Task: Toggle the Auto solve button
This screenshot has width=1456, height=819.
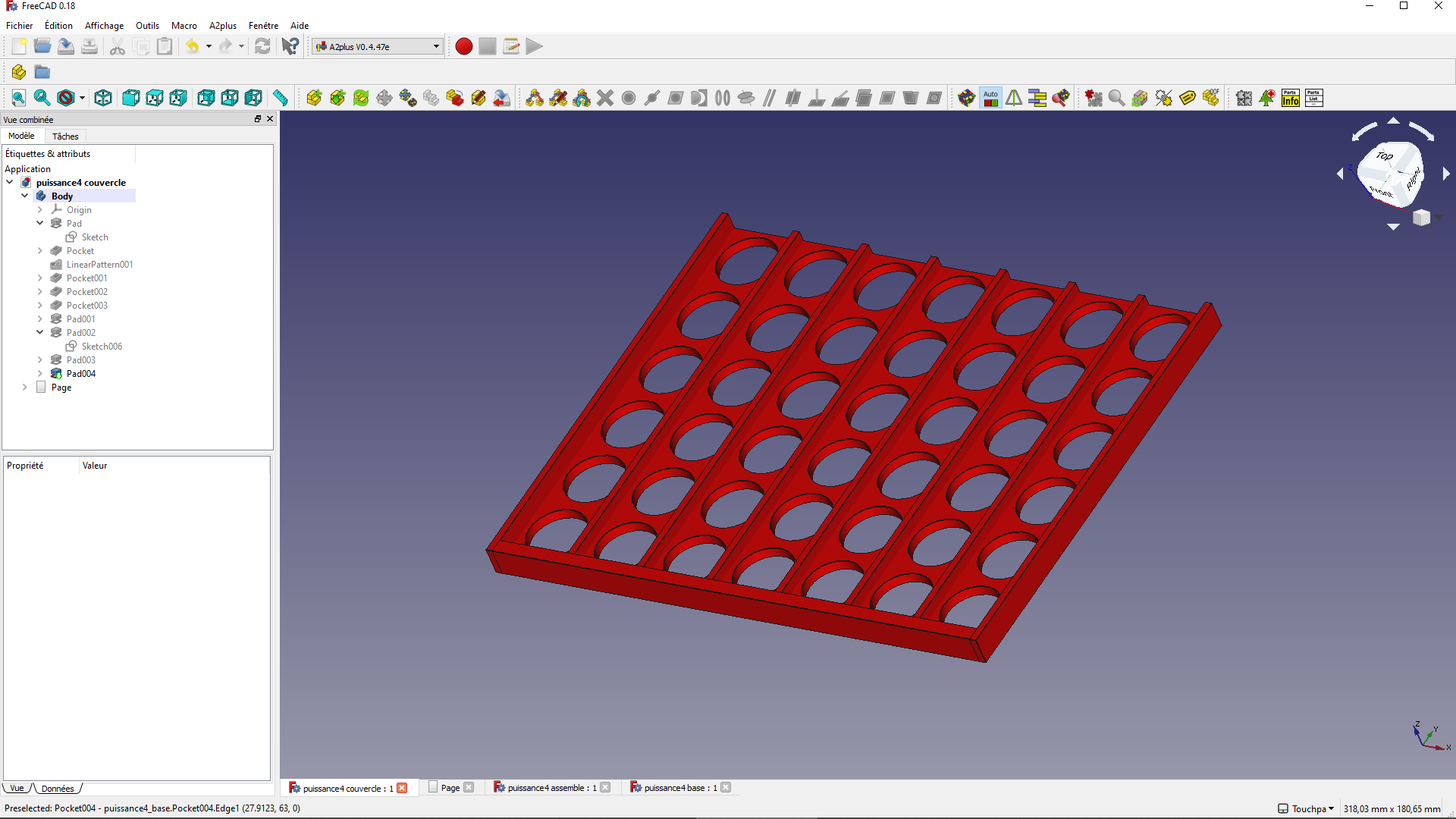Action: pyautogui.click(x=990, y=98)
